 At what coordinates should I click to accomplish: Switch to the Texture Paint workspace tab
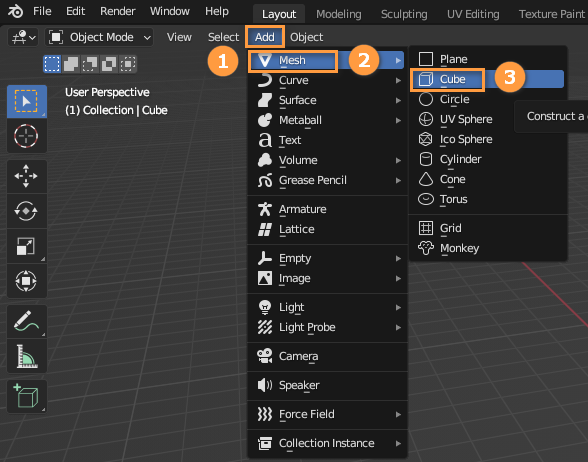[x=551, y=14]
